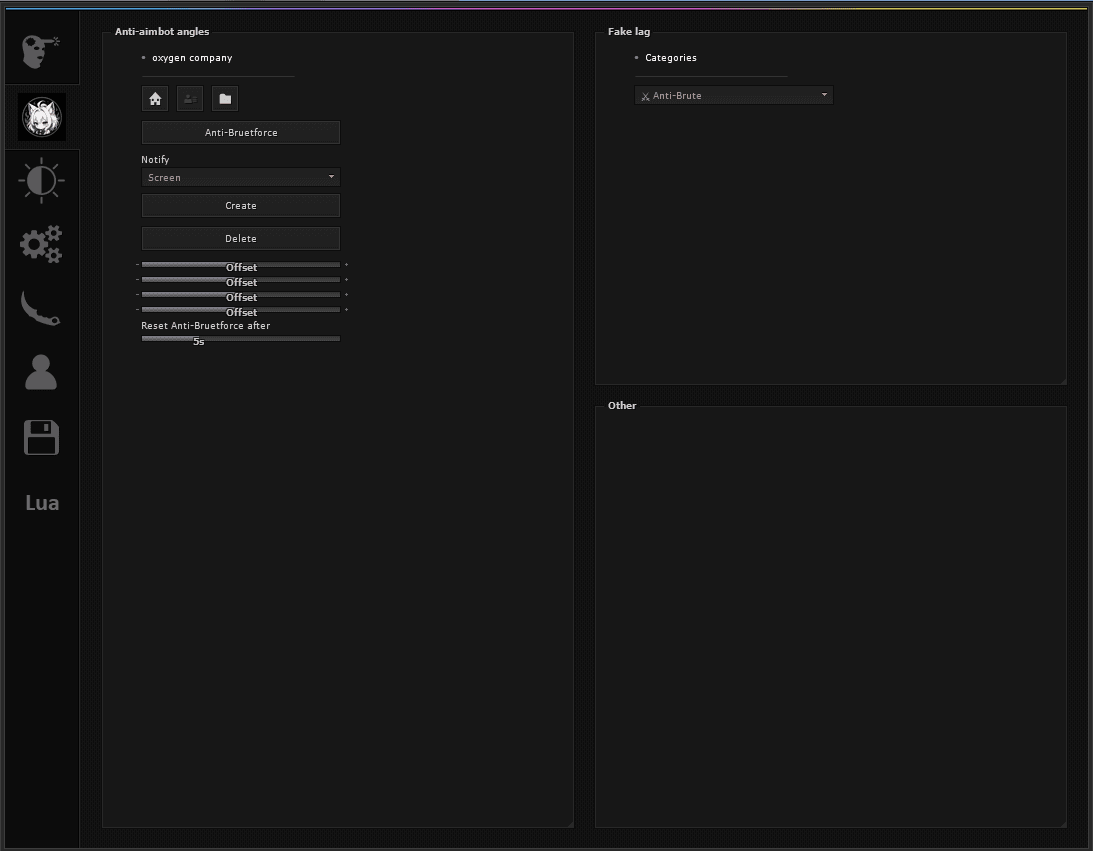Click the 'Notify' label

point(155,160)
